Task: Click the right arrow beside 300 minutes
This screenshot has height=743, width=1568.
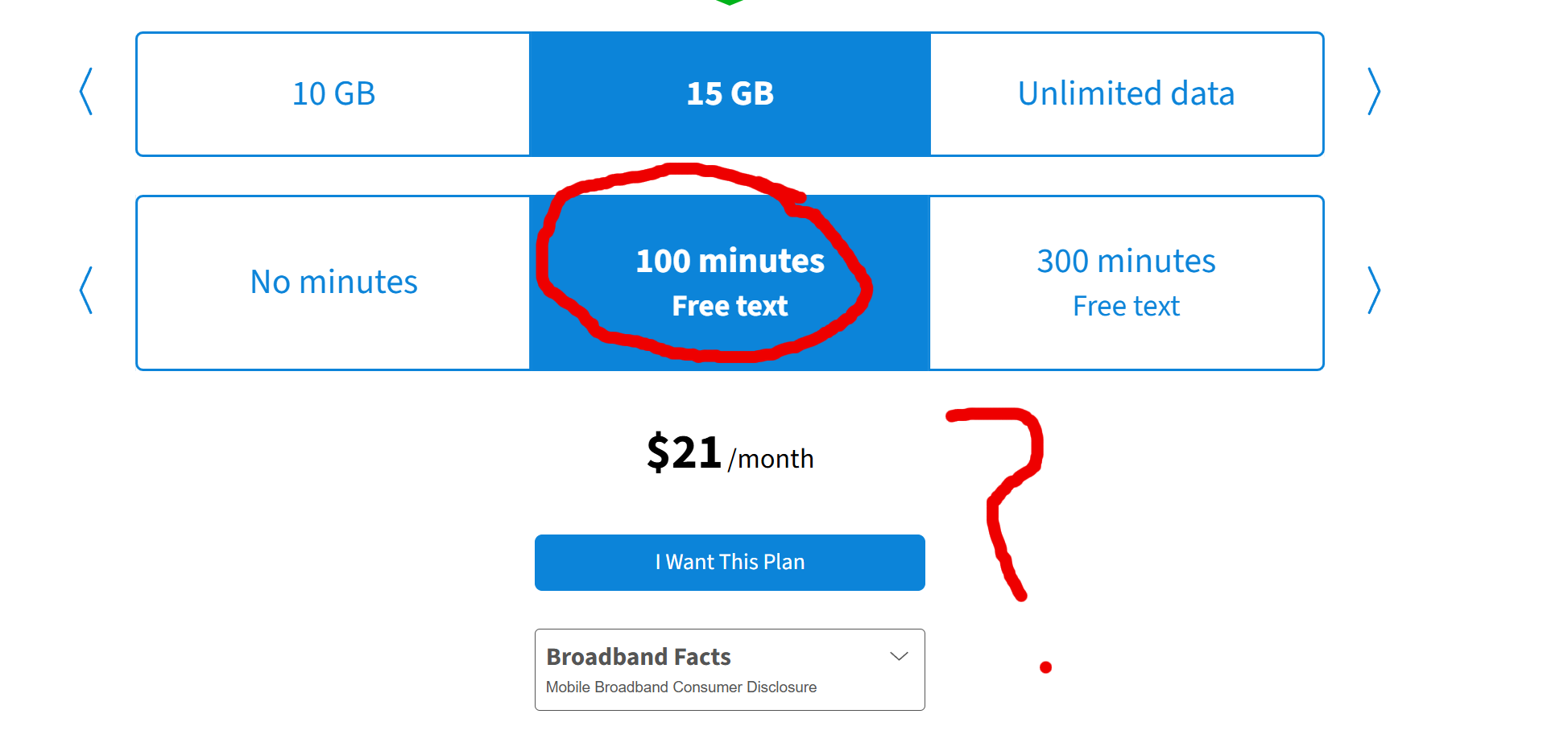Action: (1374, 290)
